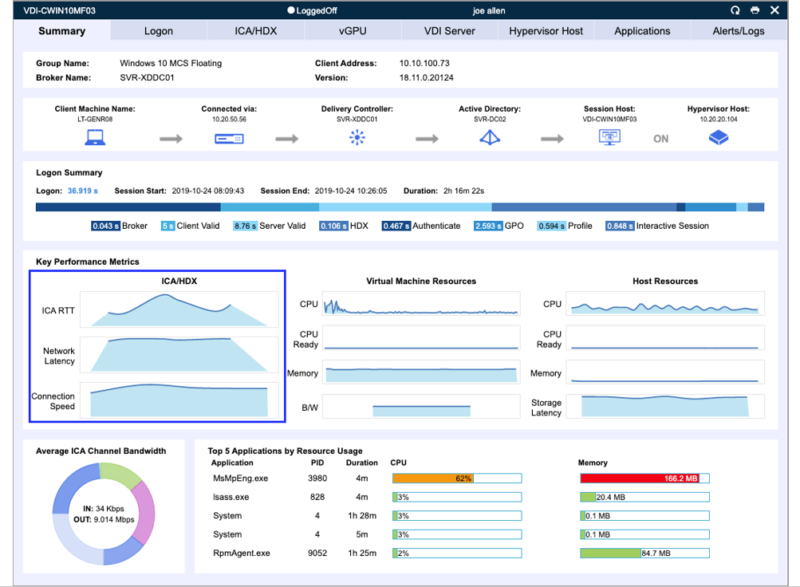Click the Active Directory icon
800x587 pixels.
click(x=490, y=138)
